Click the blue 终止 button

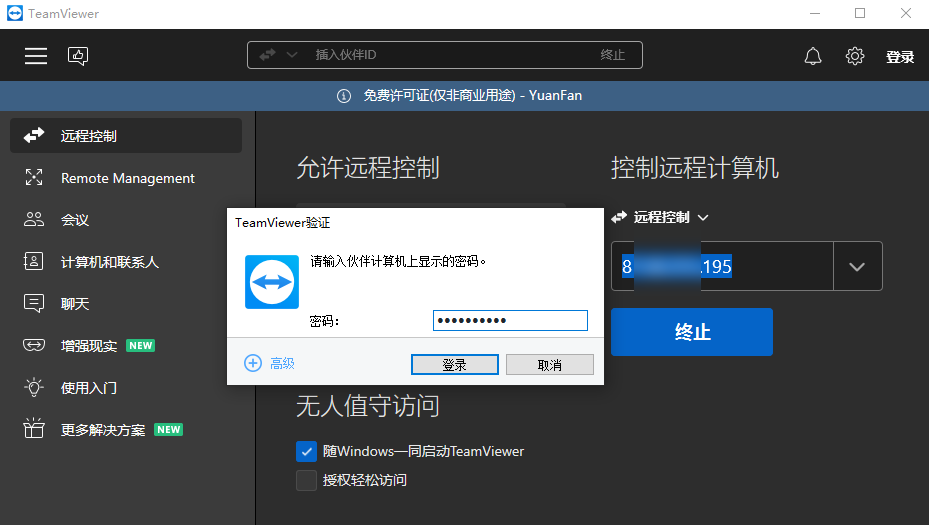coord(692,332)
